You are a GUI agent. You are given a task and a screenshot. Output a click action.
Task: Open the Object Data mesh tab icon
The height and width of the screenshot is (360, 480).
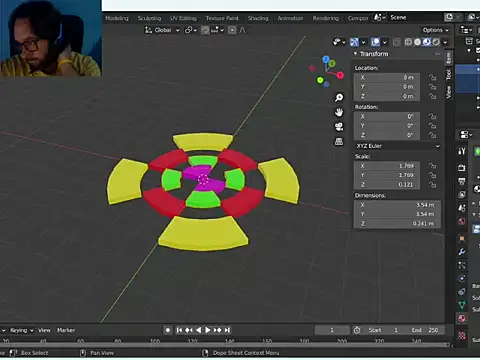(462, 305)
